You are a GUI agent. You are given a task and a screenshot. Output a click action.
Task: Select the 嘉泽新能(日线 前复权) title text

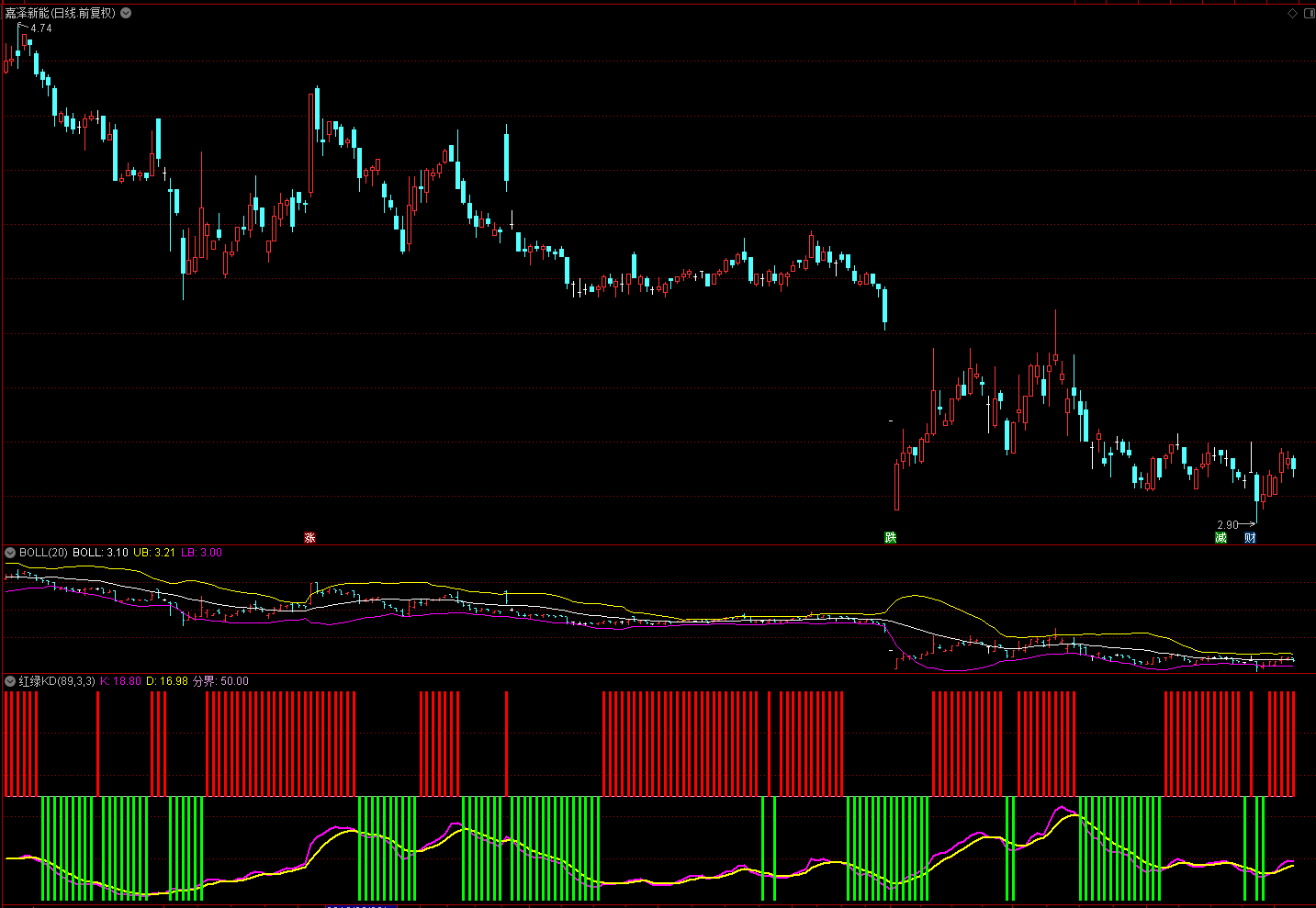pyautogui.click(x=61, y=13)
